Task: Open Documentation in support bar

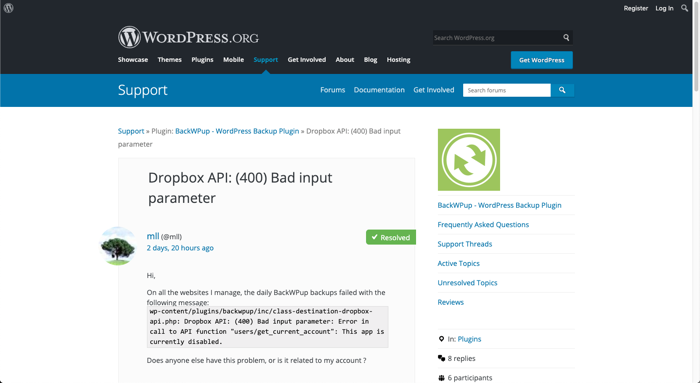Action: pyautogui.click(x=379, y=90)
